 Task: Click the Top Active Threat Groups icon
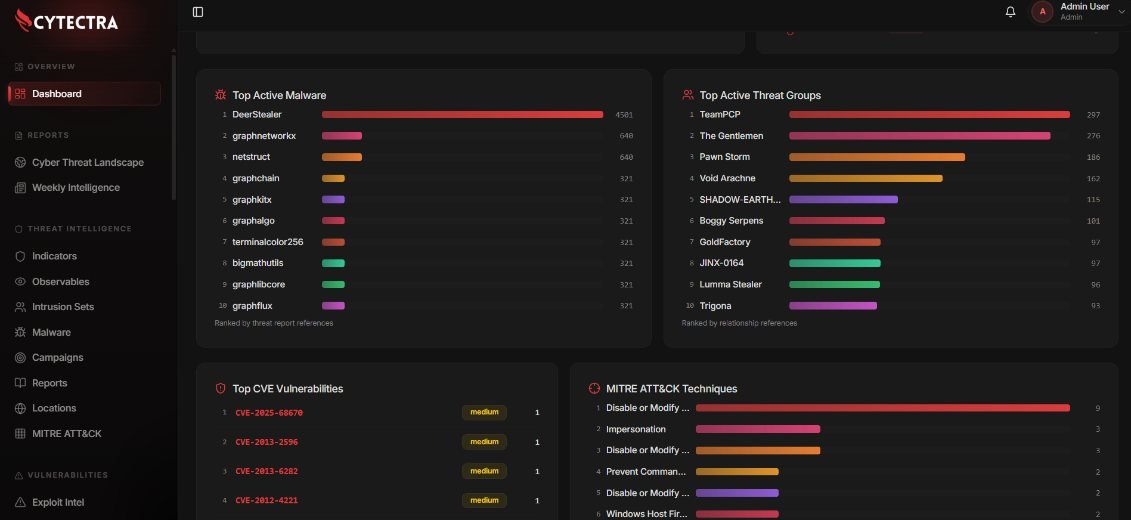688,94
